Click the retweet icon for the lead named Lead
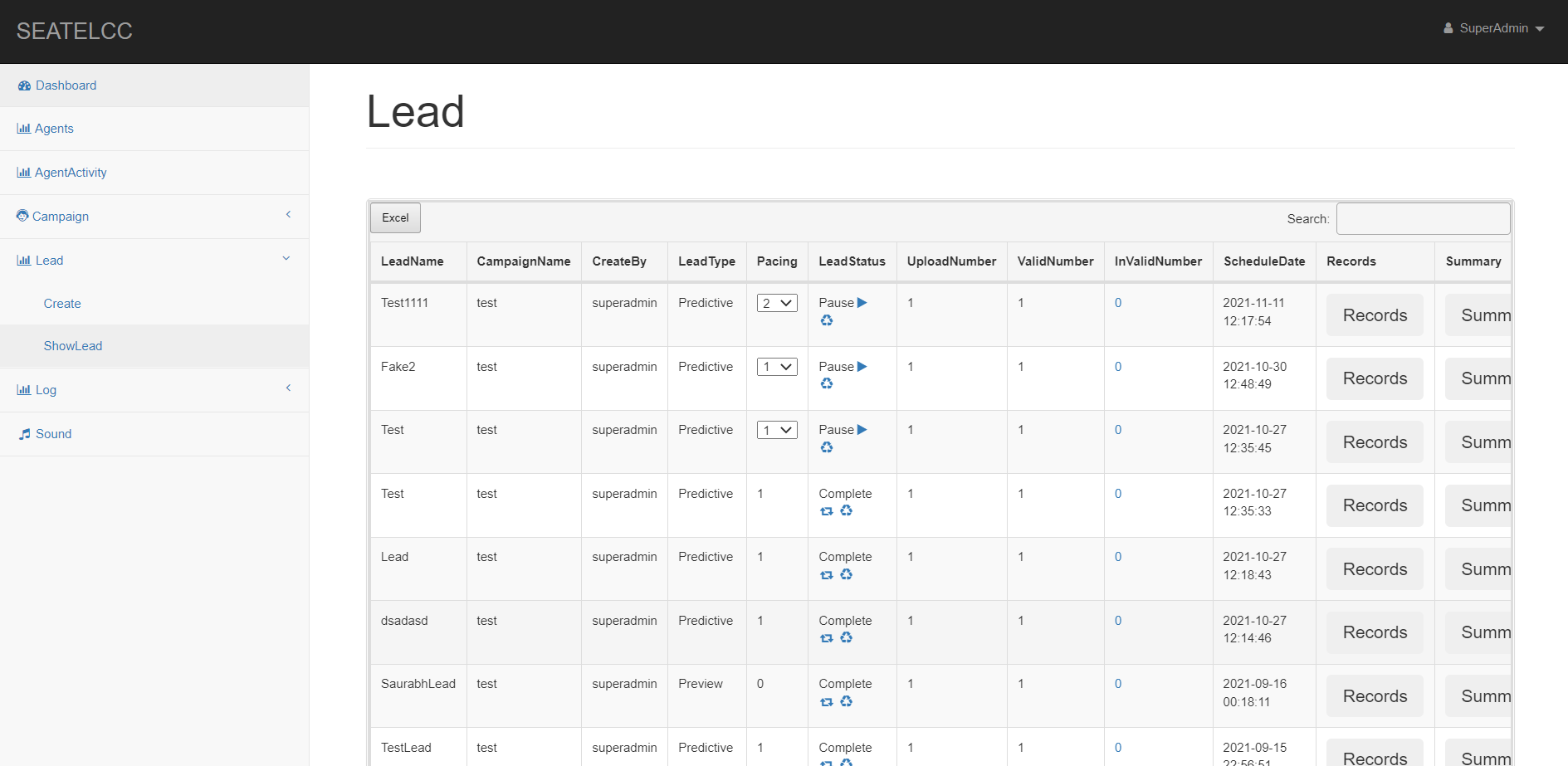This screenshot has height=766, width=1568. pyautogui.click(x=826, y=575)
